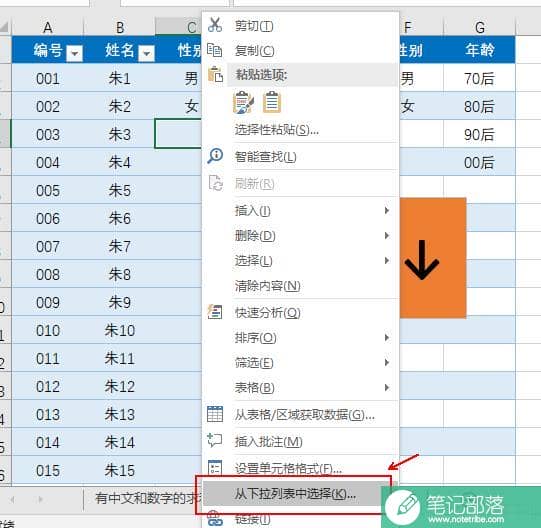Click the Smart Lookup magnifier icon
The image size is (541, 528).
point(215,156)
